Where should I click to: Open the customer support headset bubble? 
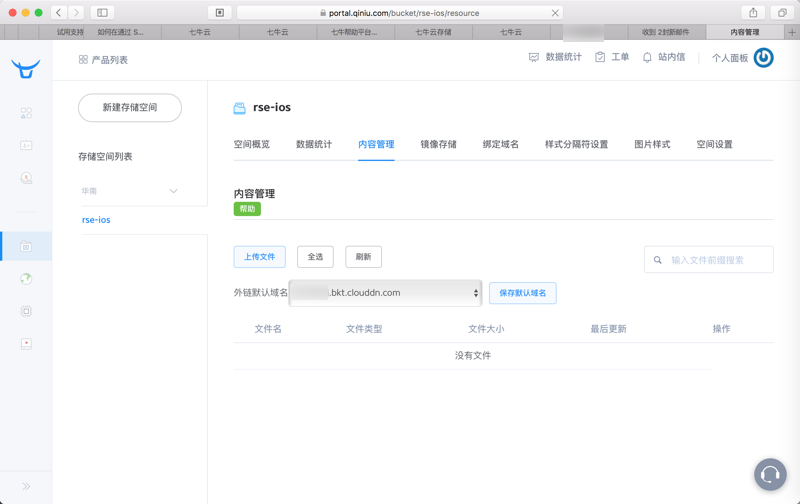click(770, 474)
